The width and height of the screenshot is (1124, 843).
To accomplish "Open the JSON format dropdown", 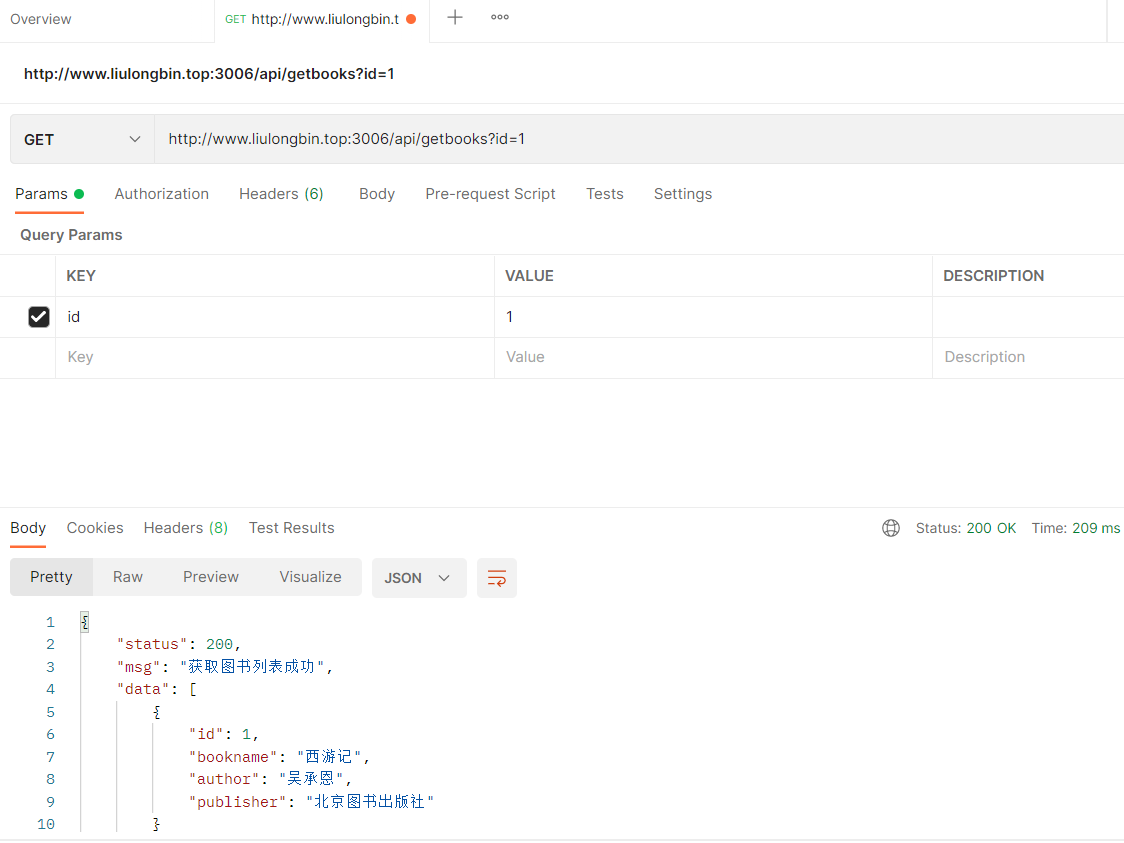I will click(x=419, y=578).
